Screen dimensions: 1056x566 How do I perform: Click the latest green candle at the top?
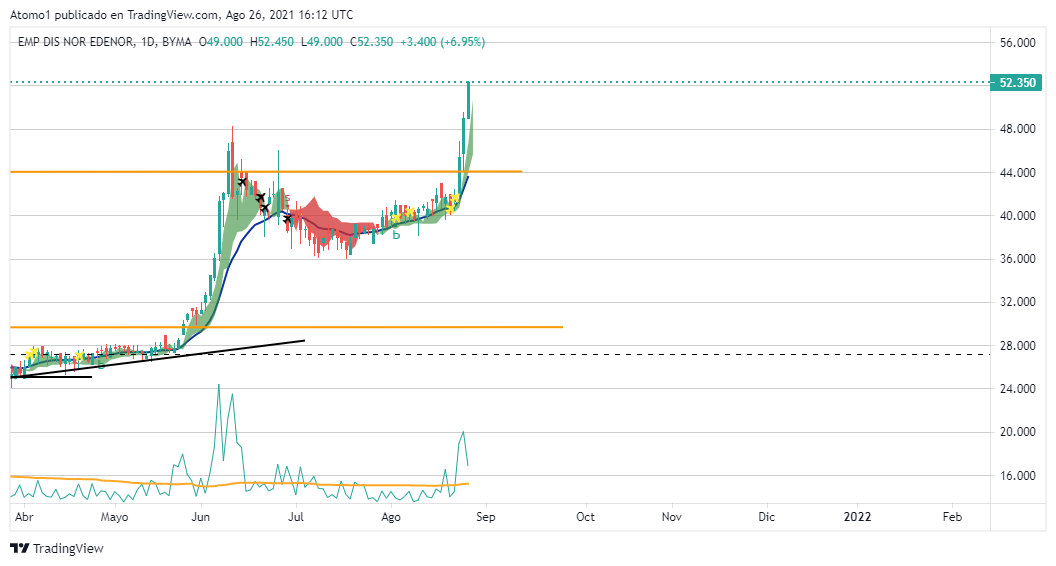(x=468, y=100)
